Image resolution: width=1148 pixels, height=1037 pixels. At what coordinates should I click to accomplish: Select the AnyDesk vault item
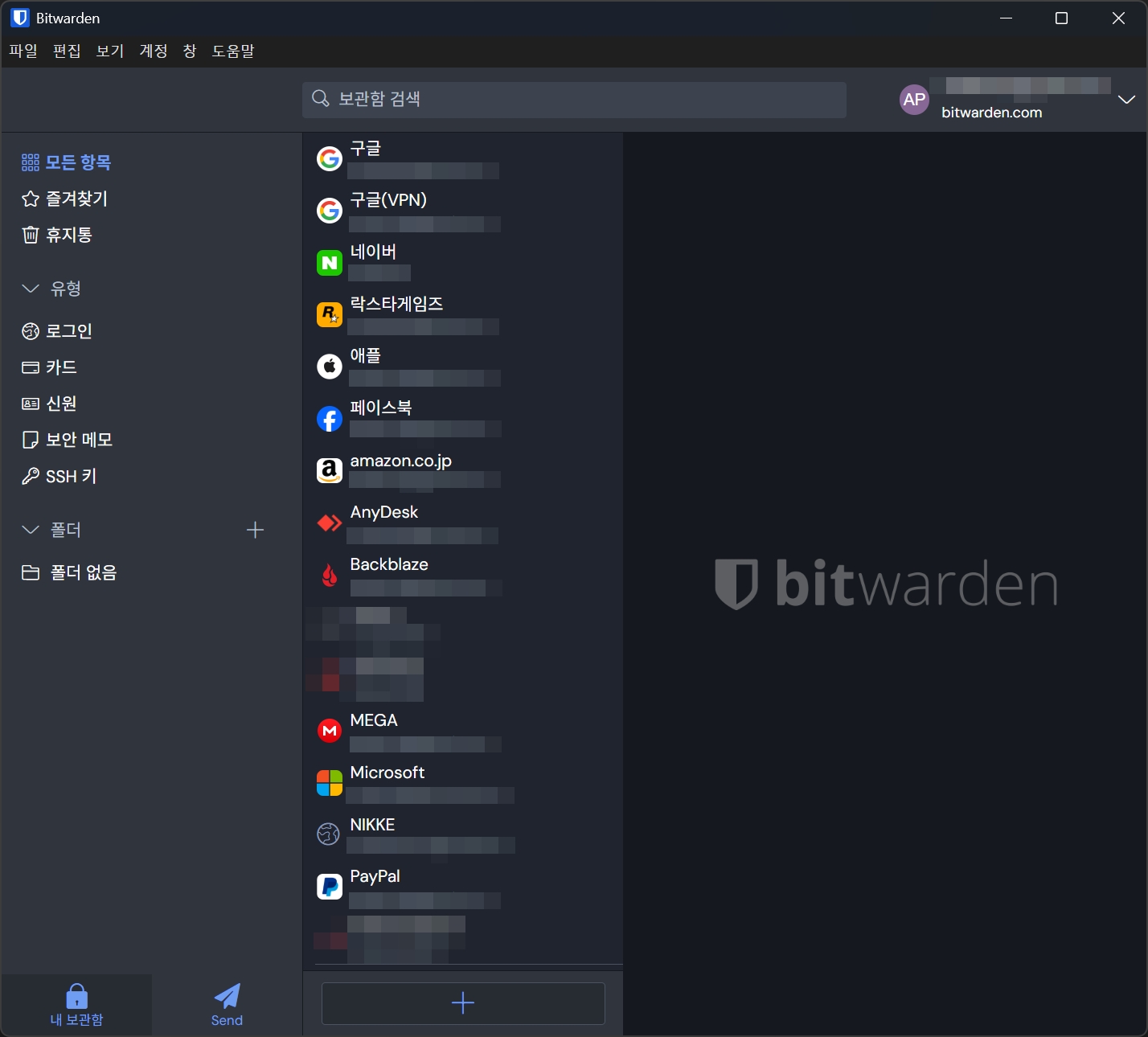click(463, 523)
